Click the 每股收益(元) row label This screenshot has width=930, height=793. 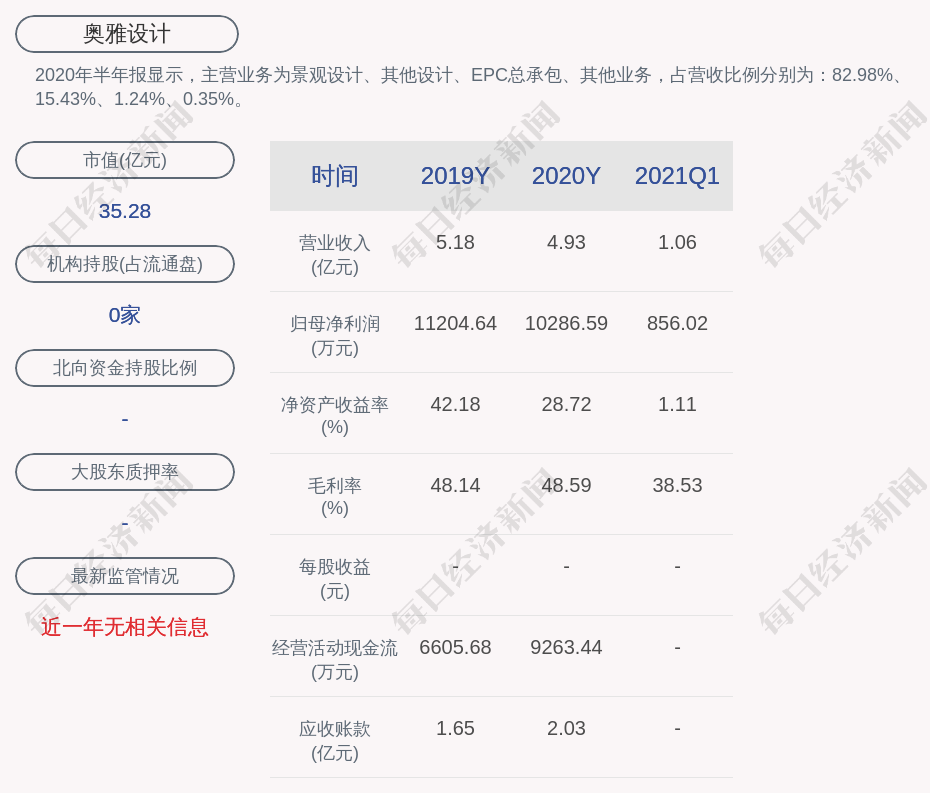click(335, 579)
